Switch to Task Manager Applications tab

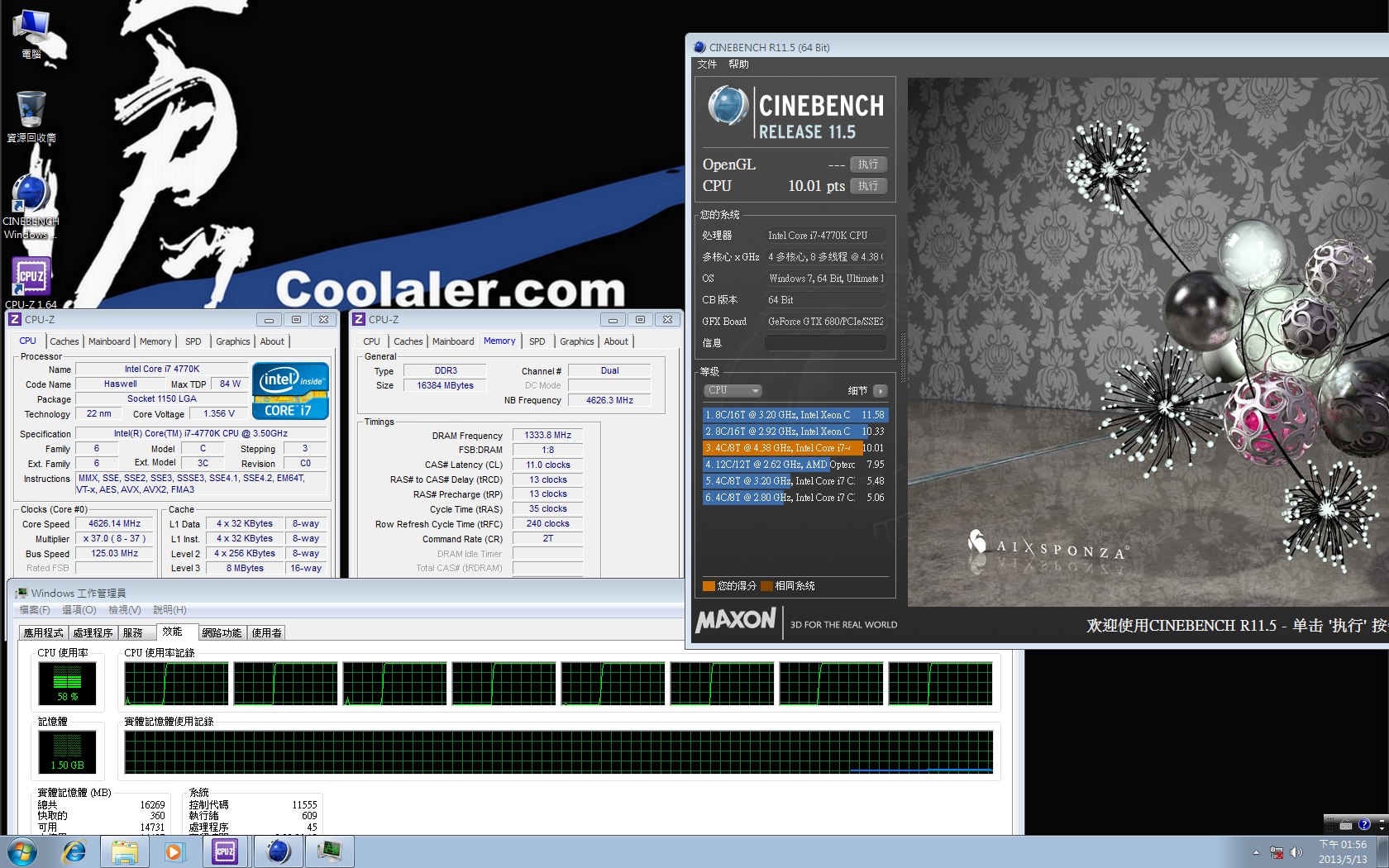tap(44, 633)
